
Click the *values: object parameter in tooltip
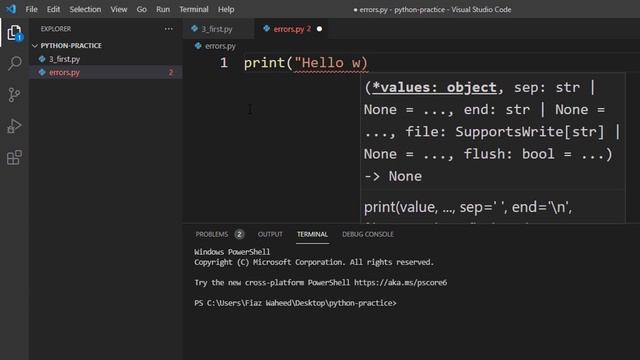434,87
